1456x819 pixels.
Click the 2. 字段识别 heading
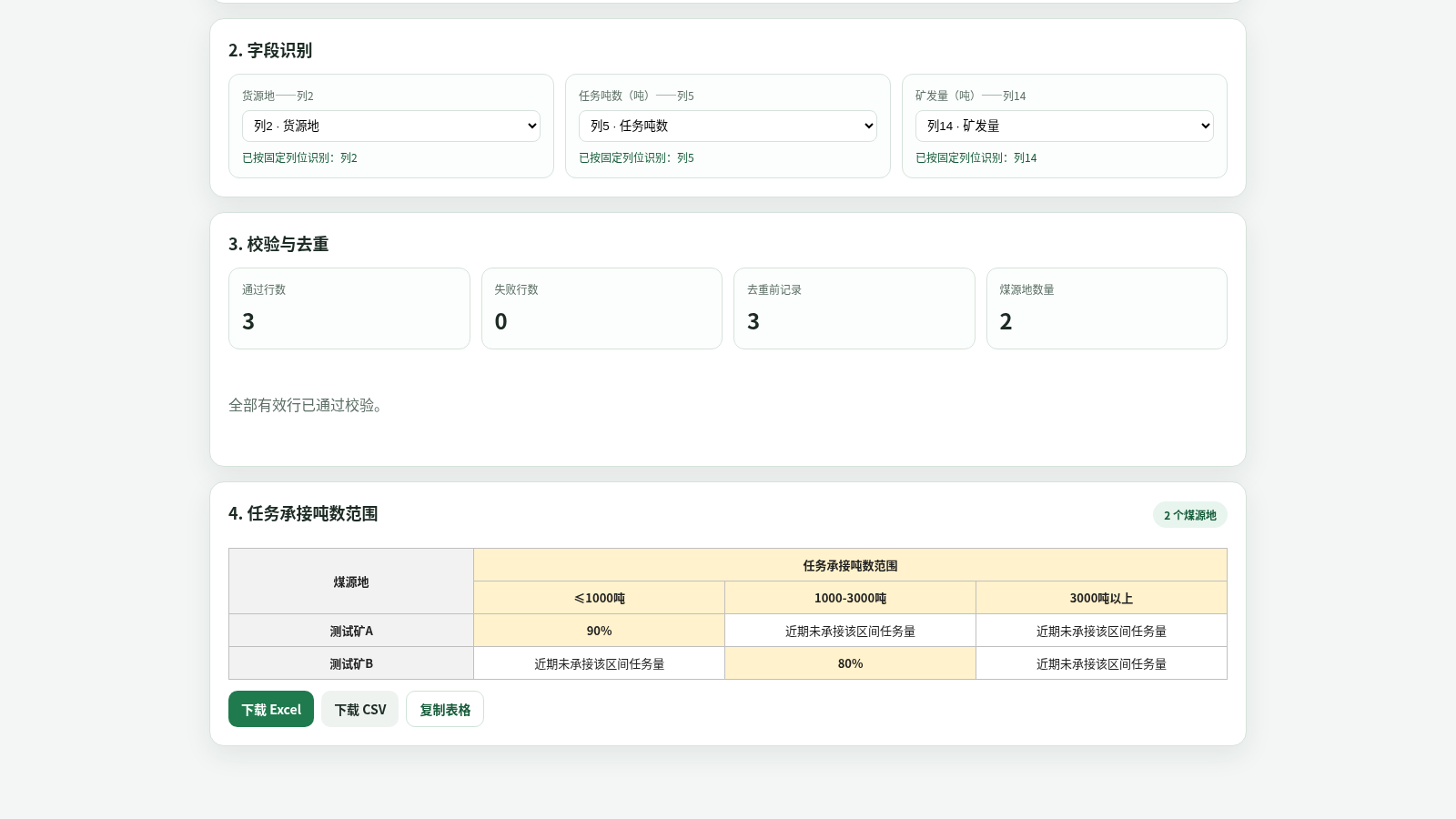click(270, 50)
